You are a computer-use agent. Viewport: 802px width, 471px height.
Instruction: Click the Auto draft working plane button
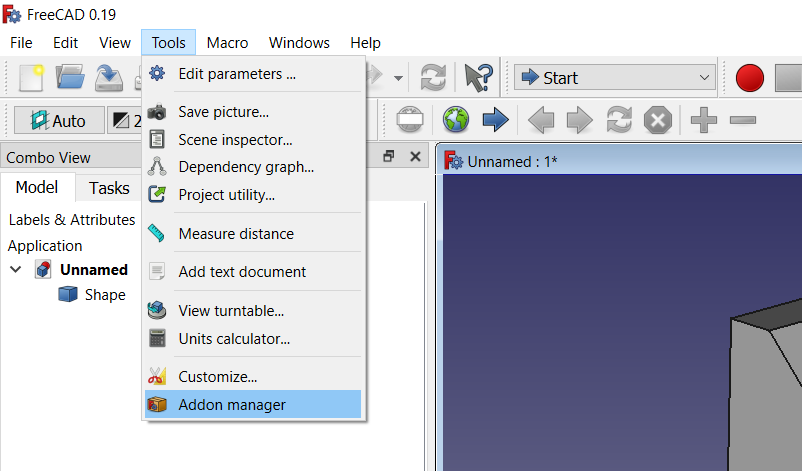click(x=59, y=121)
